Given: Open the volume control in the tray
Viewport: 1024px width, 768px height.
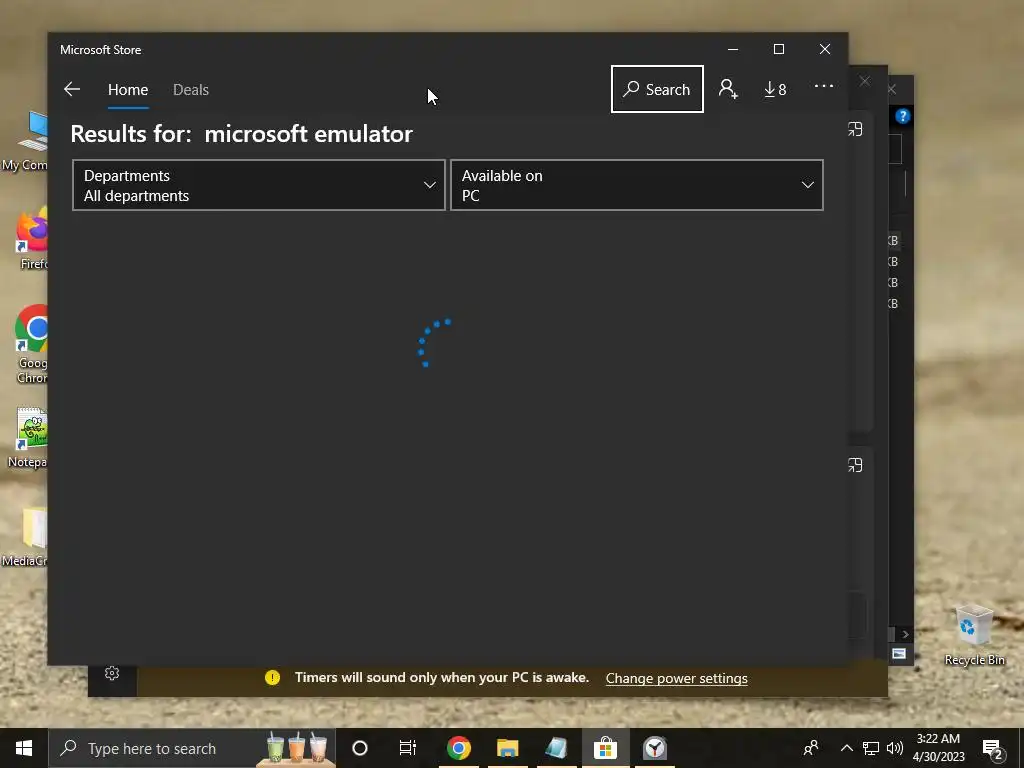Looking at the screenshot, I should 895,748.
